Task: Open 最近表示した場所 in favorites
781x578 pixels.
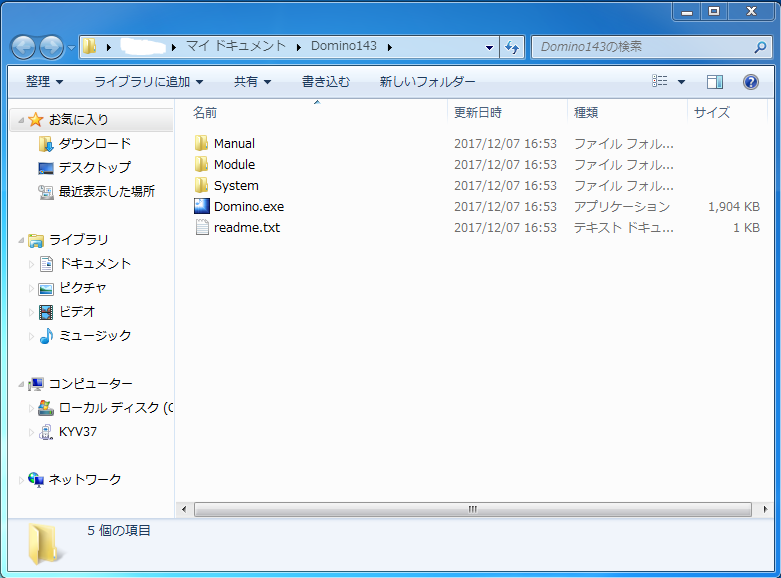Action: pos(106,192)
